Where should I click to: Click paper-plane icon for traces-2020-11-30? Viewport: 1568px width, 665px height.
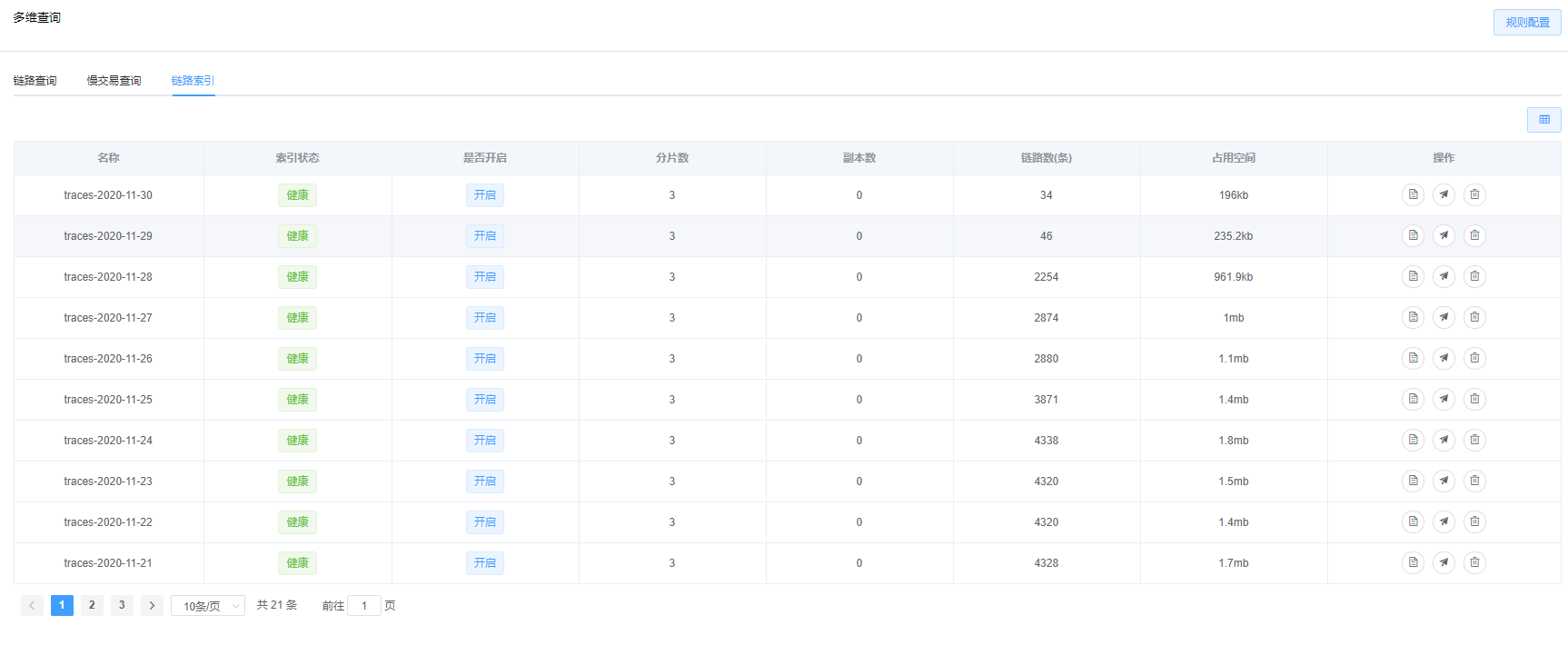[1444, 194]
